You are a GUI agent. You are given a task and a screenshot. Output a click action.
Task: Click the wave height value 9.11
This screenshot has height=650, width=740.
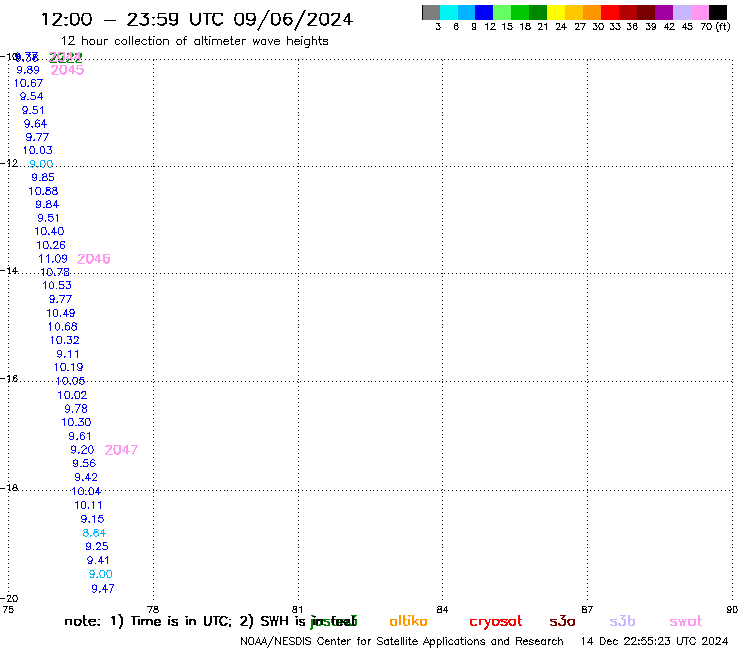point(68,354)
